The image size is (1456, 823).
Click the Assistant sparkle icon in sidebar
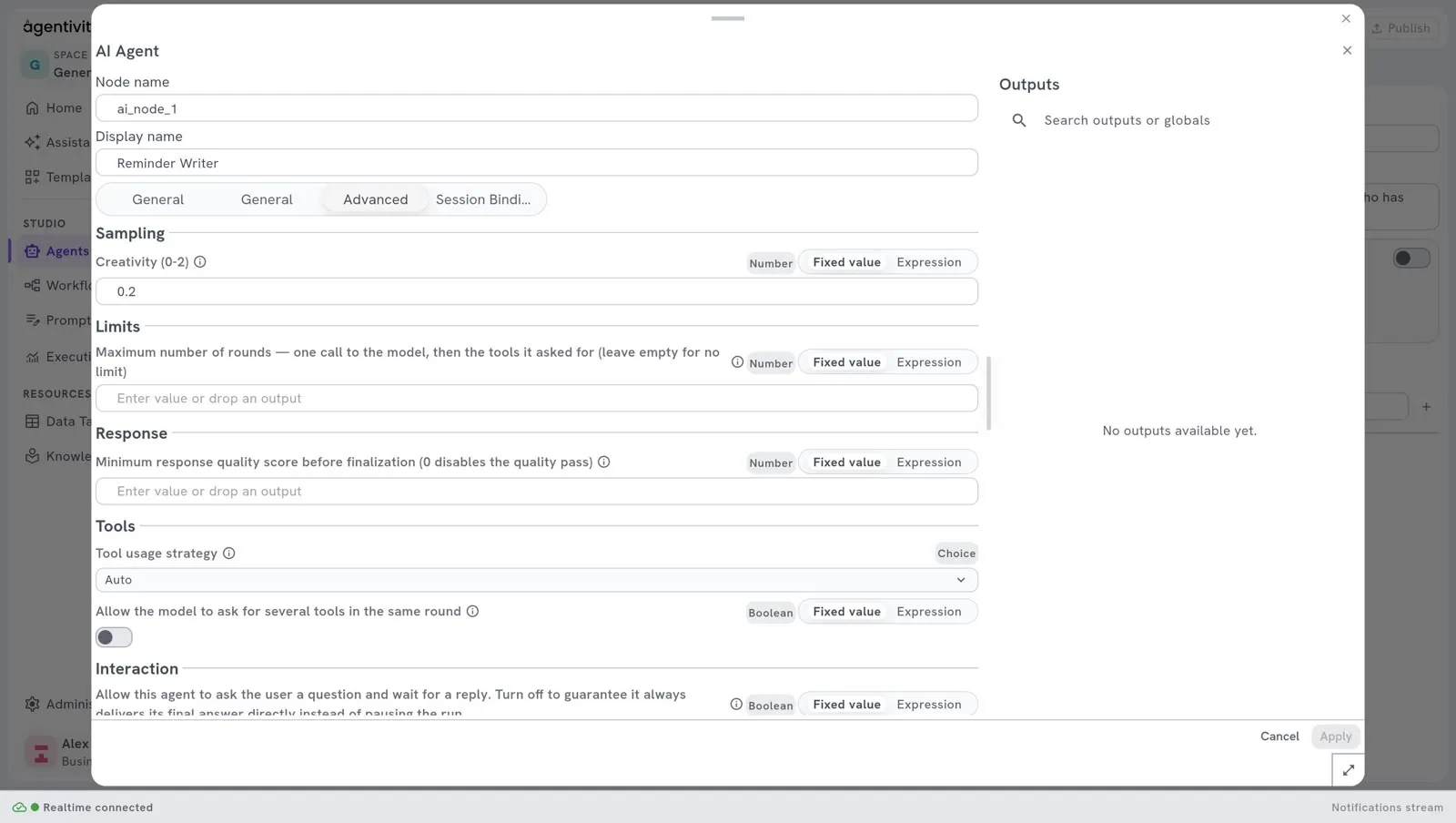click(x=33, y=142)
